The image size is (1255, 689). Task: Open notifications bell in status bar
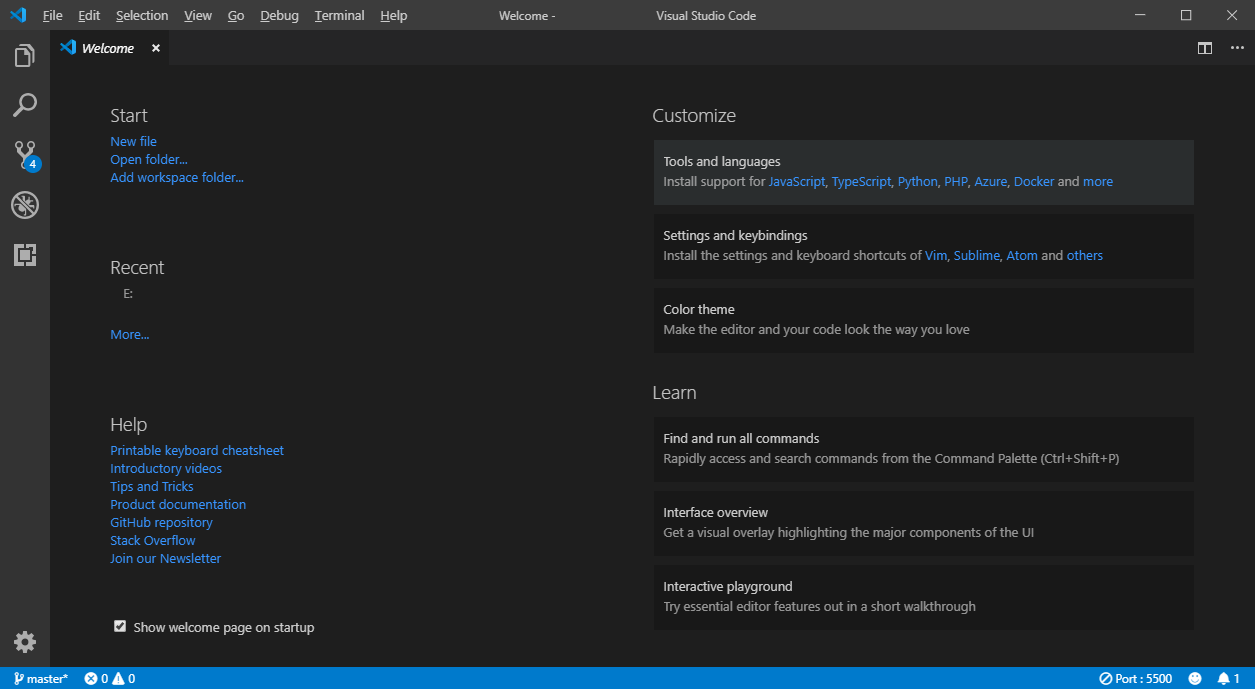(x=1228, y=678)
